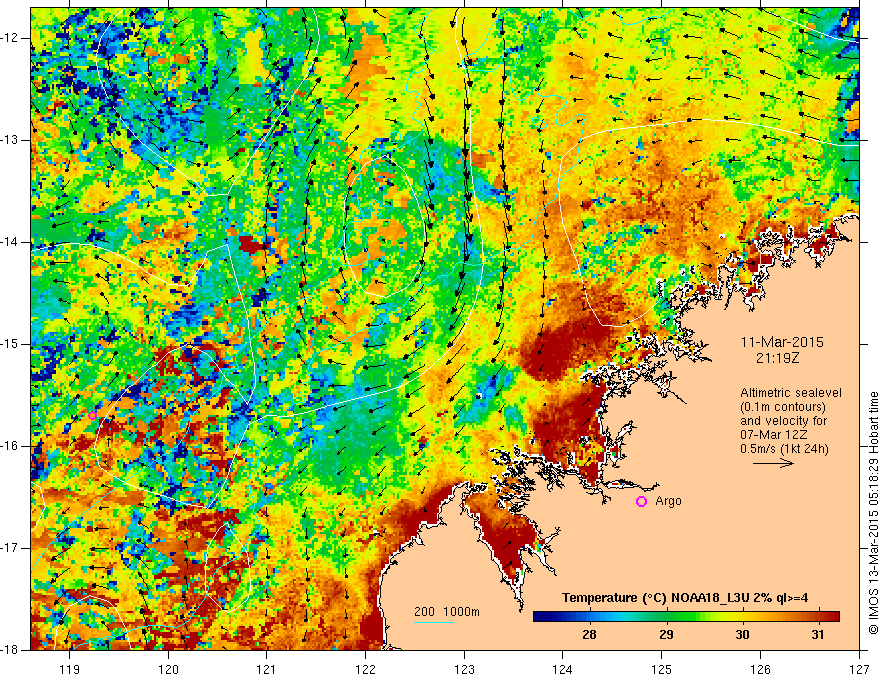Click the "0.5m/s (1kt 24h)" scale text
The width and height of the screenshot is (880, 680).
[x=784, y=449]
